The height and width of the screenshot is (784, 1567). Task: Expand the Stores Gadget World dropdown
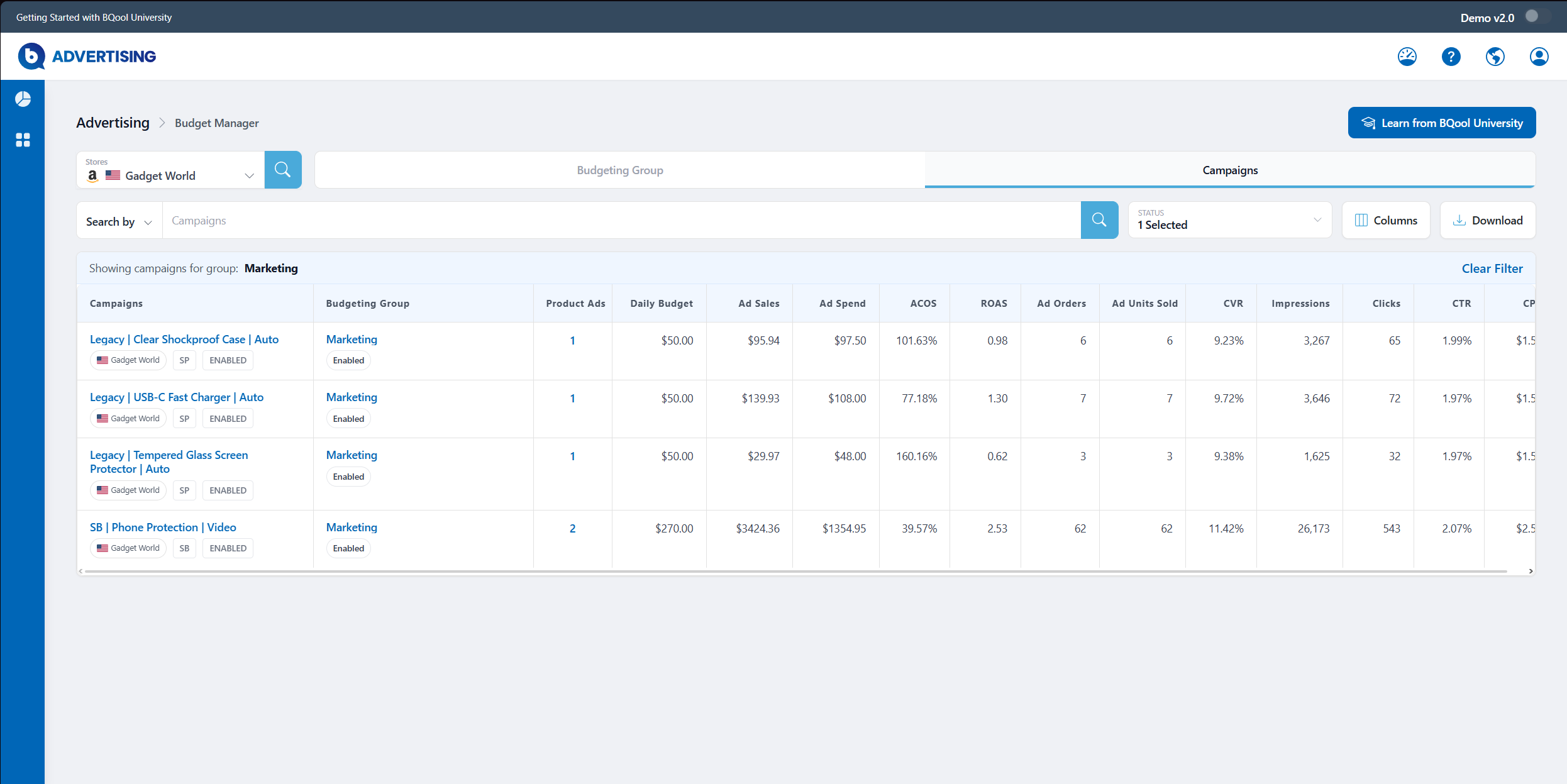point(170,170)
